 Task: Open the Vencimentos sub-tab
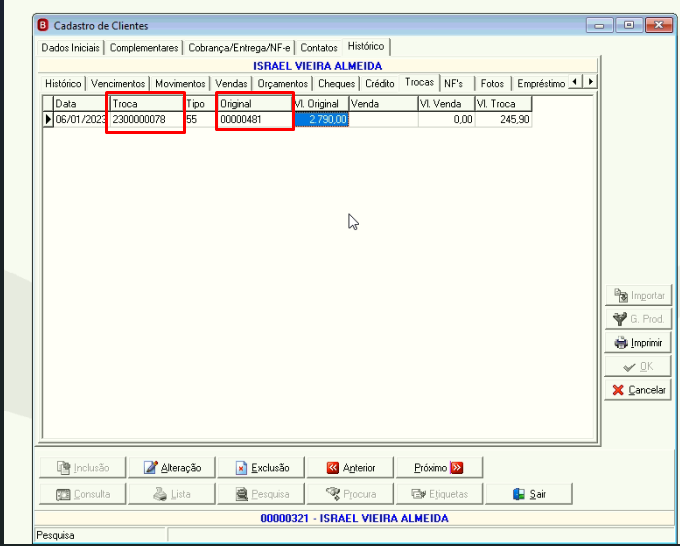[118, 83]
